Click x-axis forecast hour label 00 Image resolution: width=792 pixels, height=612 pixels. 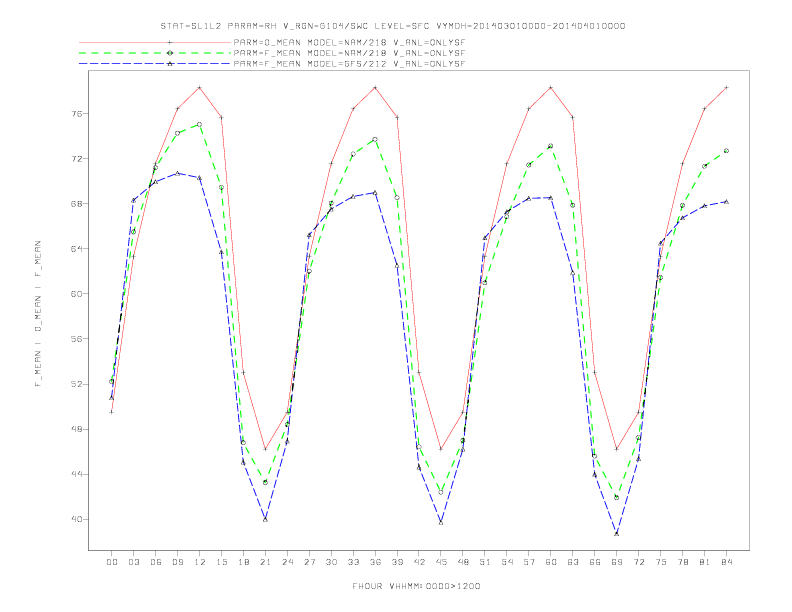pos(112,562)
